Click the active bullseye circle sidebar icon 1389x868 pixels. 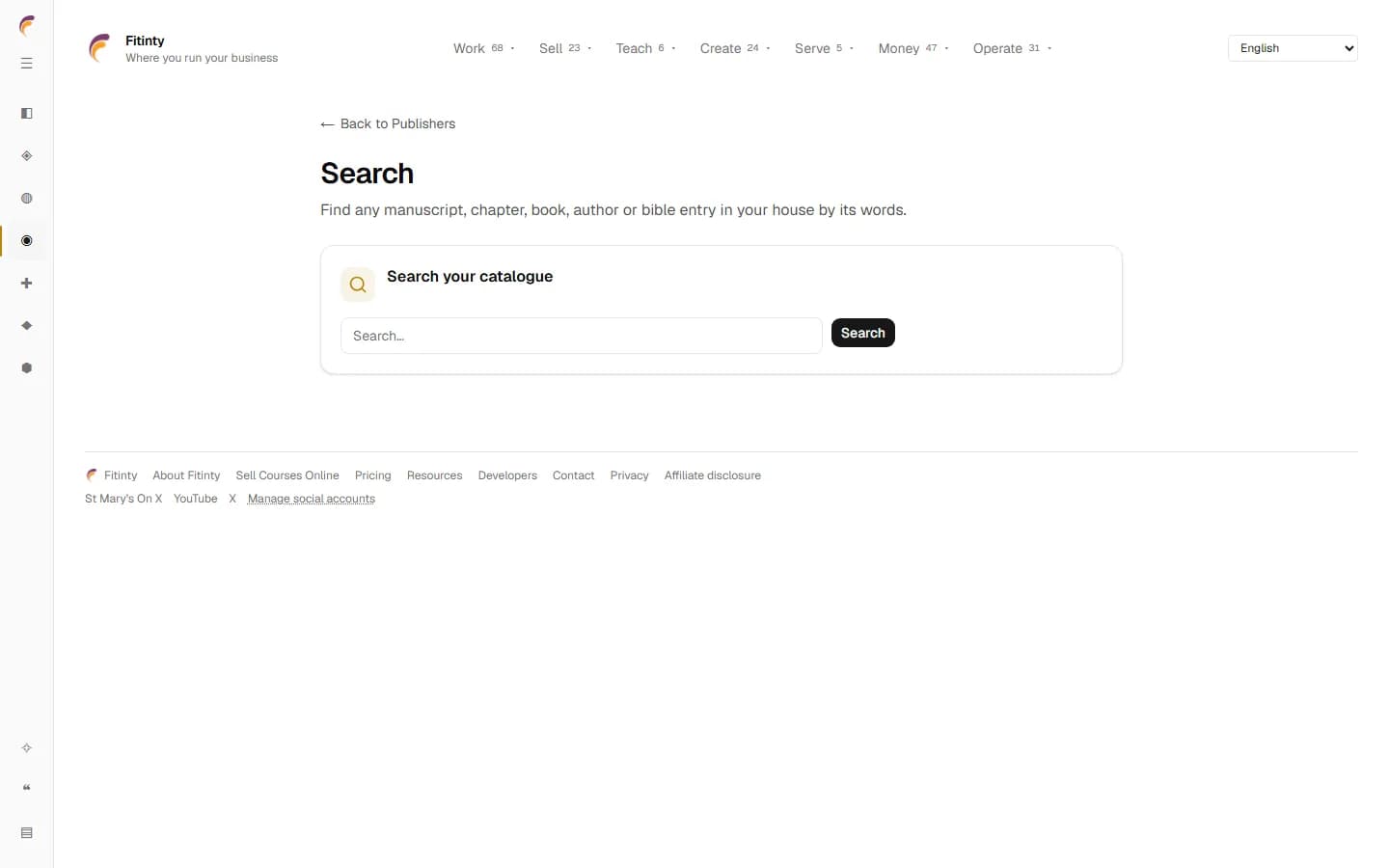[27, 241]
